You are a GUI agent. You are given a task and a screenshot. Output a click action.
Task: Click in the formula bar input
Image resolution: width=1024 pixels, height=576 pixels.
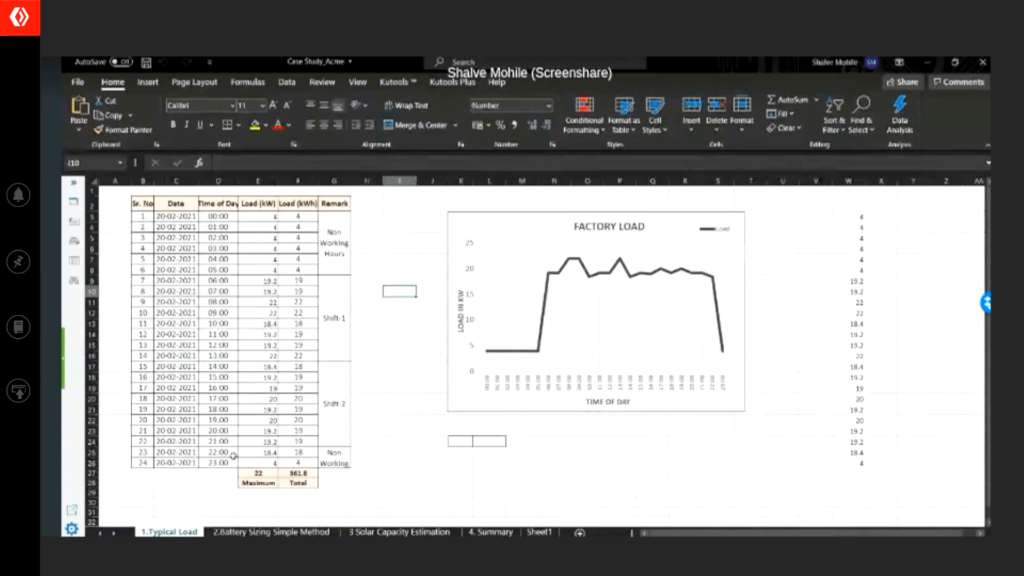598,163
